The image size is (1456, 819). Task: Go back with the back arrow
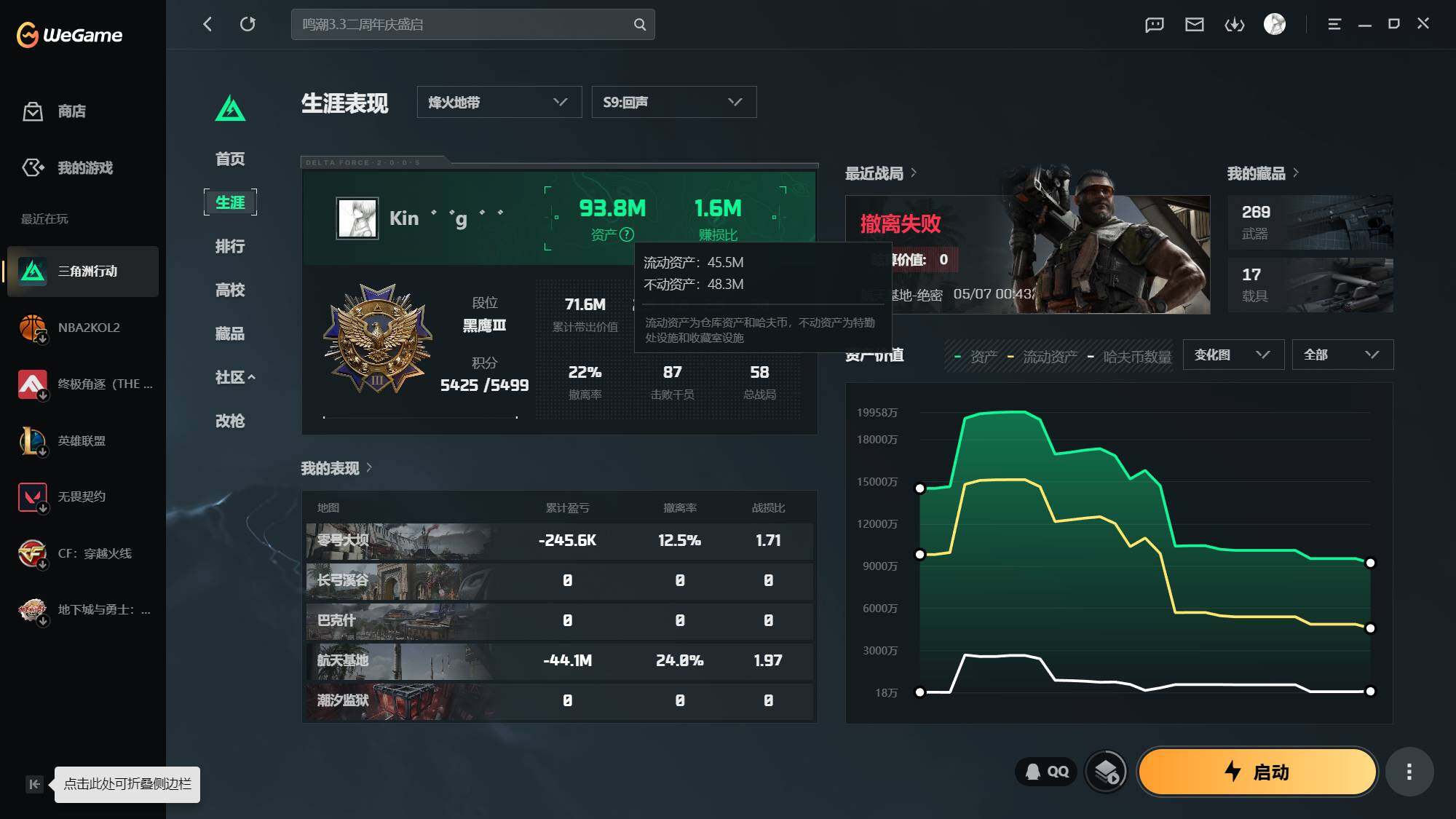pos(207,24)
